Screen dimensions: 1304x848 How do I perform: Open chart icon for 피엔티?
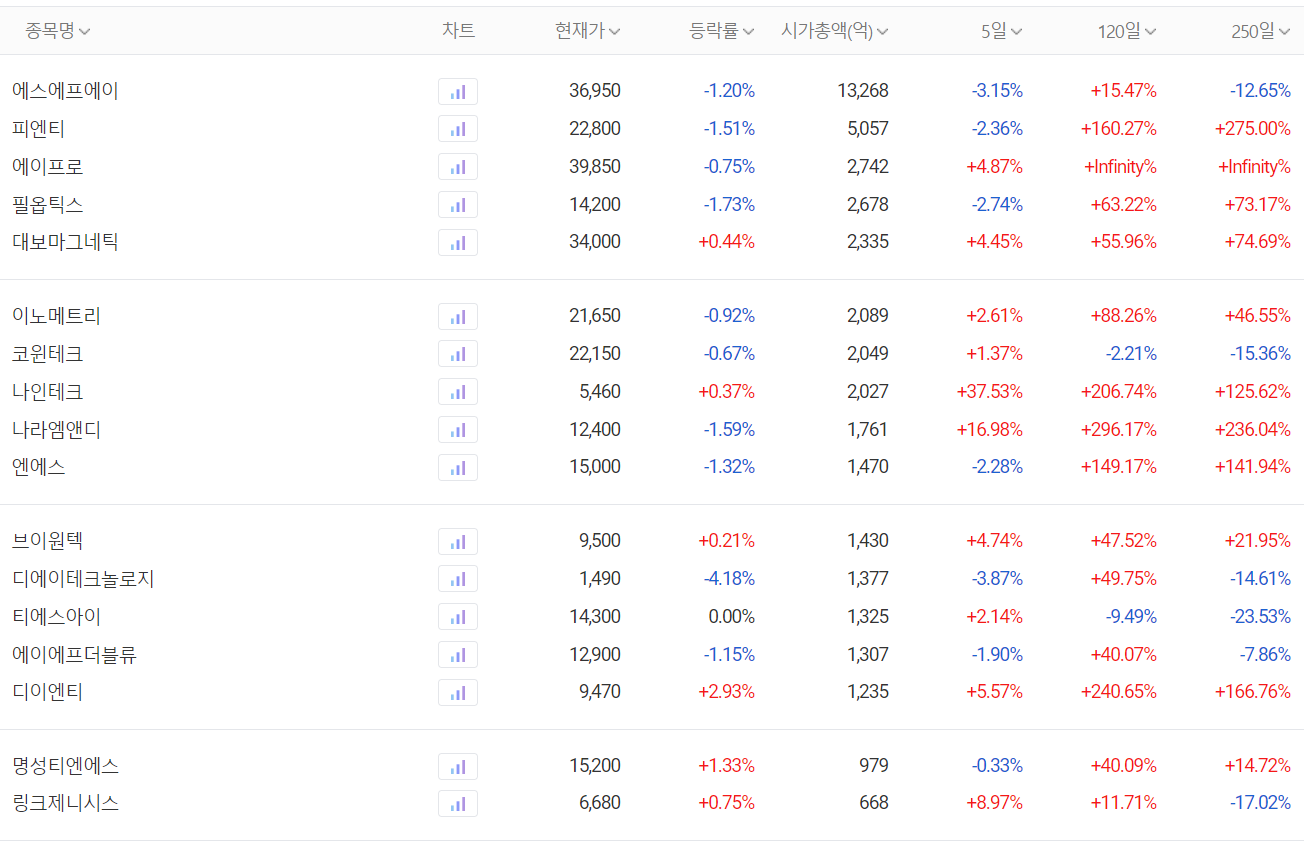click(458, 129)
